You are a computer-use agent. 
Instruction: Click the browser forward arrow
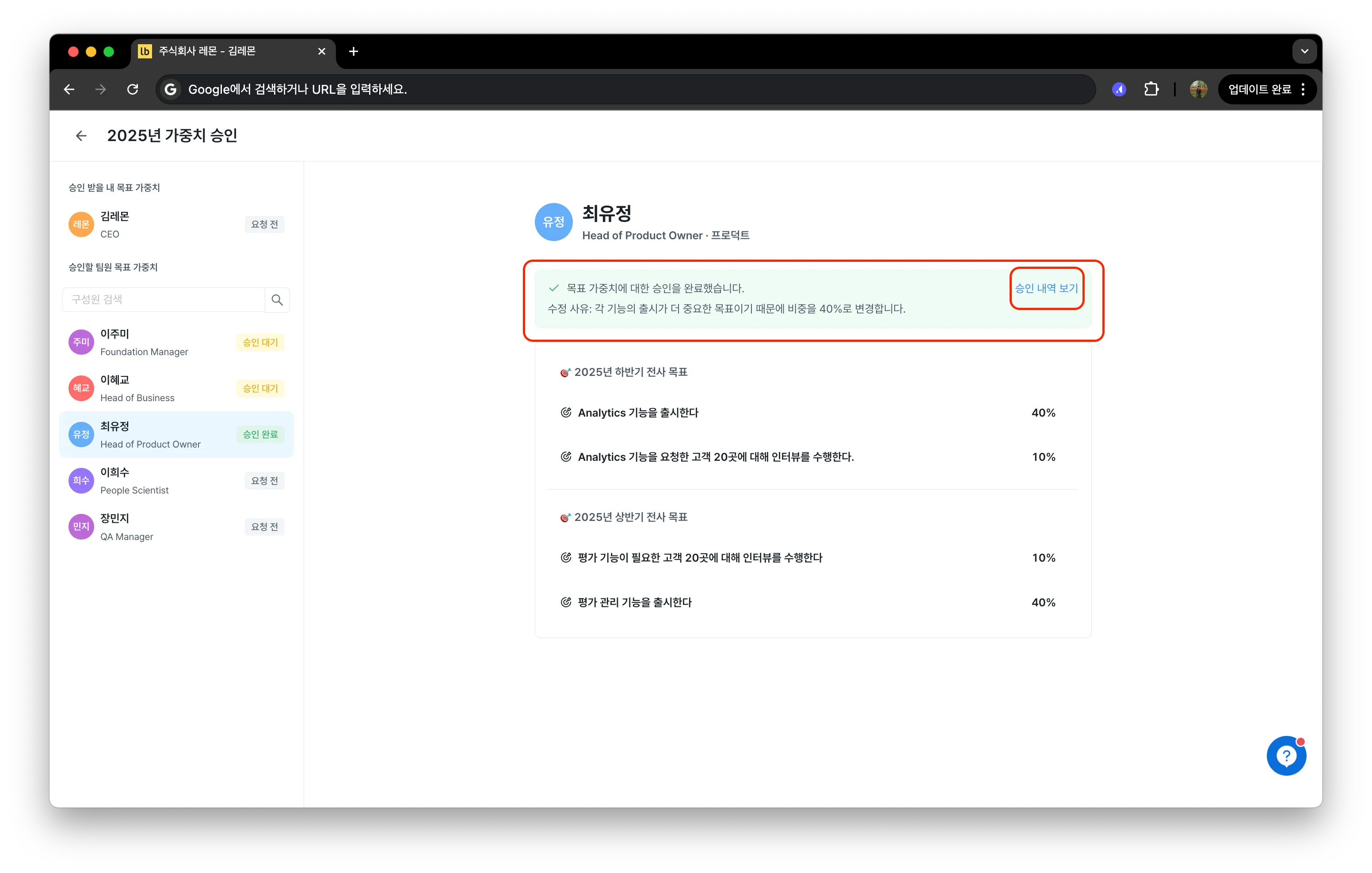101,89
